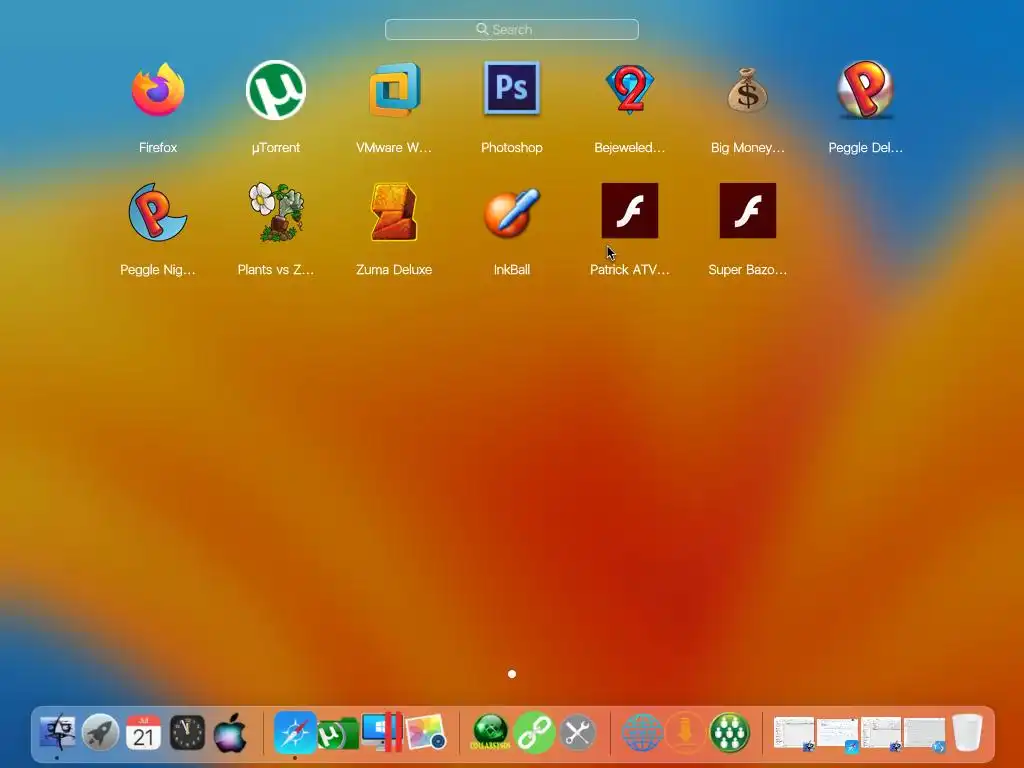Image resolution: width=1024 pixels, height=768 pixels.
Task: Click the Apple logo icon in dock
Action: click(x=231, y=733)
